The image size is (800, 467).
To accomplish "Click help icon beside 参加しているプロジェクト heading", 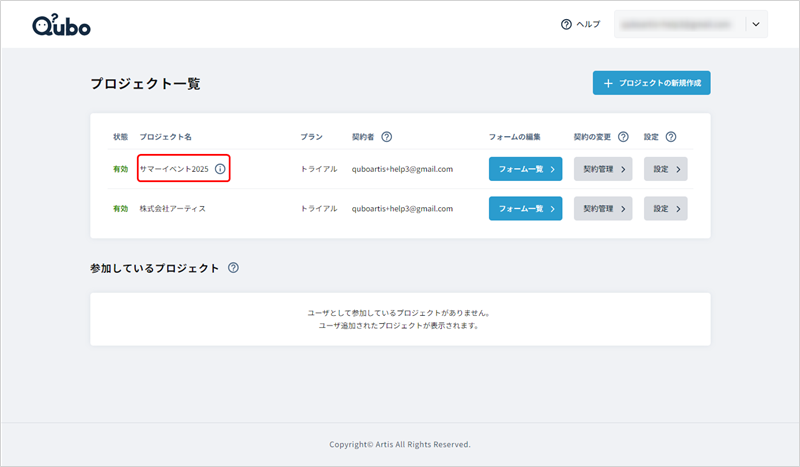I will [x=233, y=268].
